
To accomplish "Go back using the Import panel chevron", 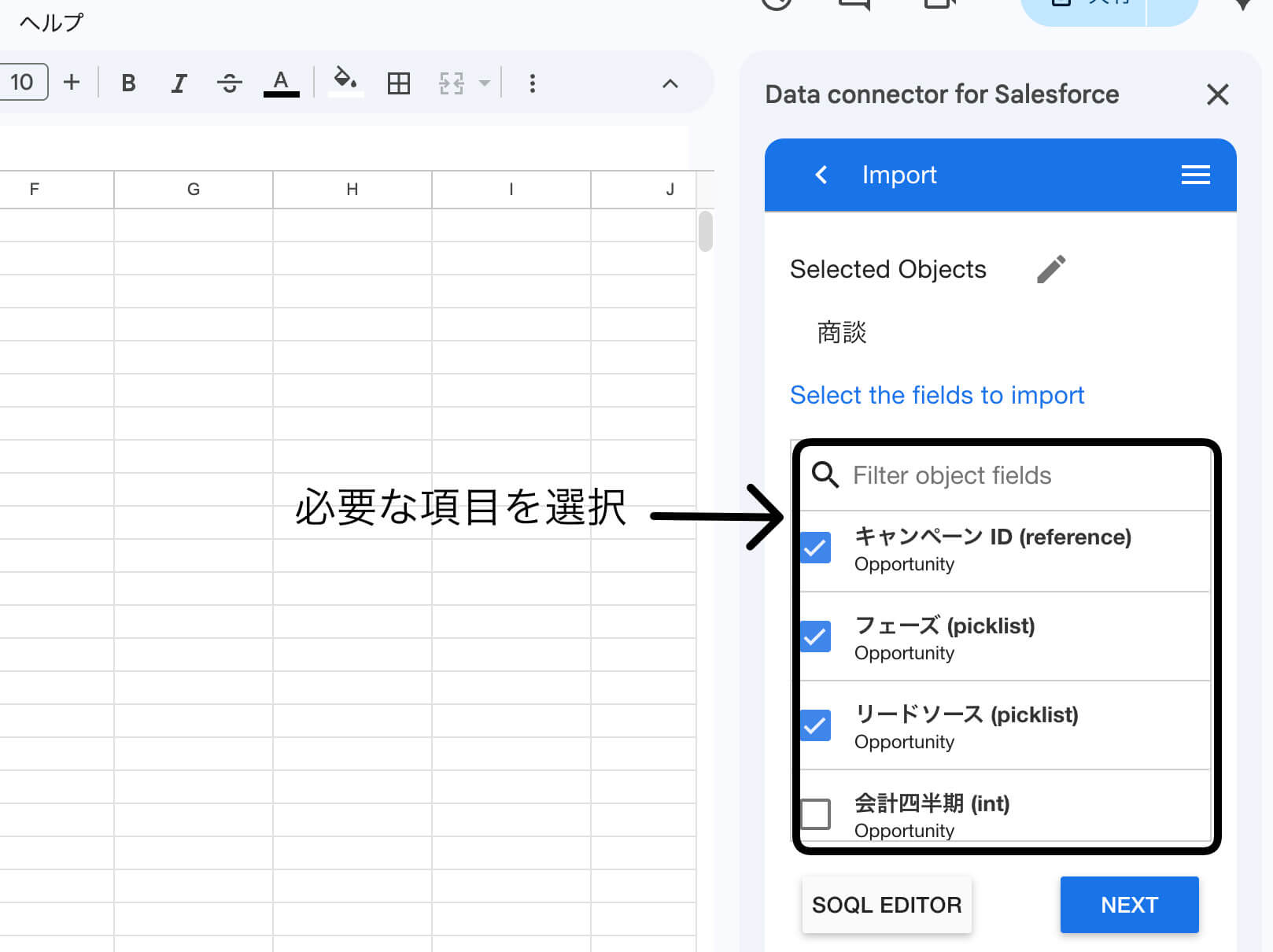I will point(821,175).
